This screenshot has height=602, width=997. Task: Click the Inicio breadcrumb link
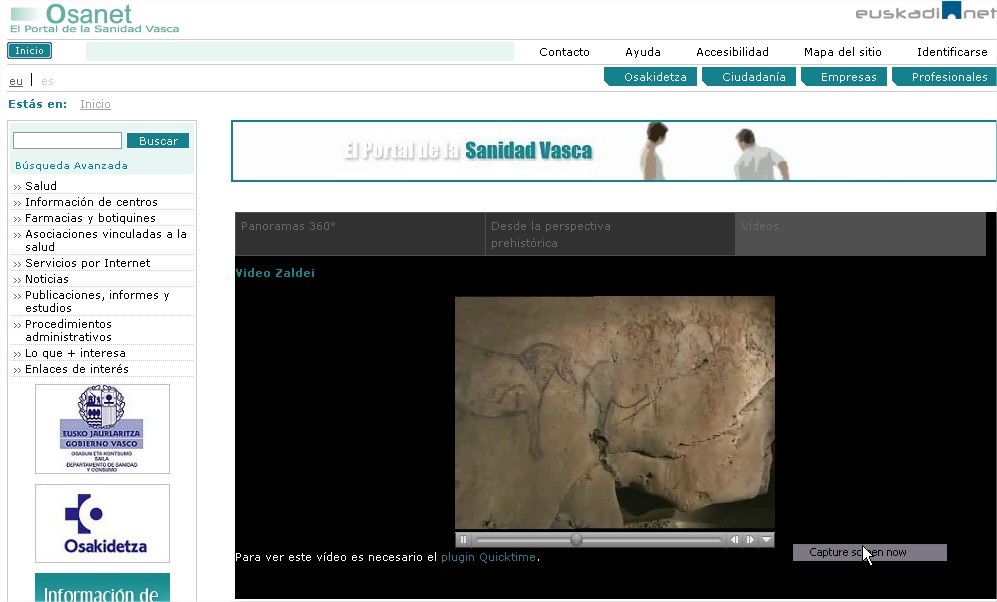(95, 104)
